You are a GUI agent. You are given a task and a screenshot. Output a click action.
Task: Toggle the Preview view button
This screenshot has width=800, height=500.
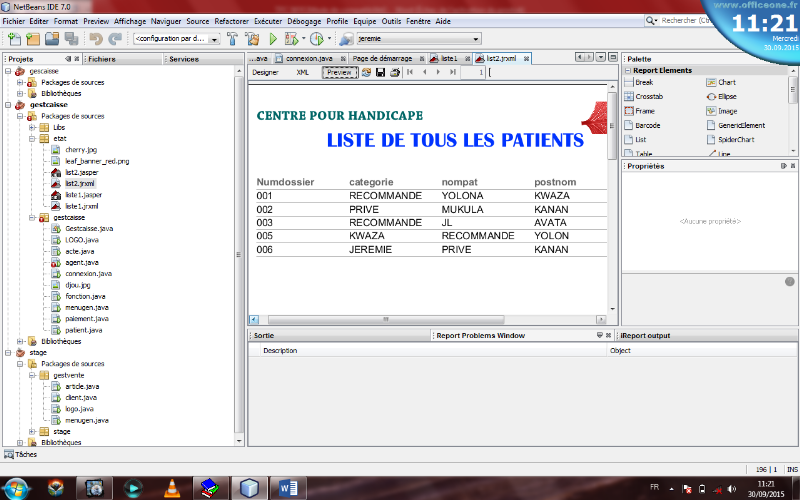click(x=339, y=72)
